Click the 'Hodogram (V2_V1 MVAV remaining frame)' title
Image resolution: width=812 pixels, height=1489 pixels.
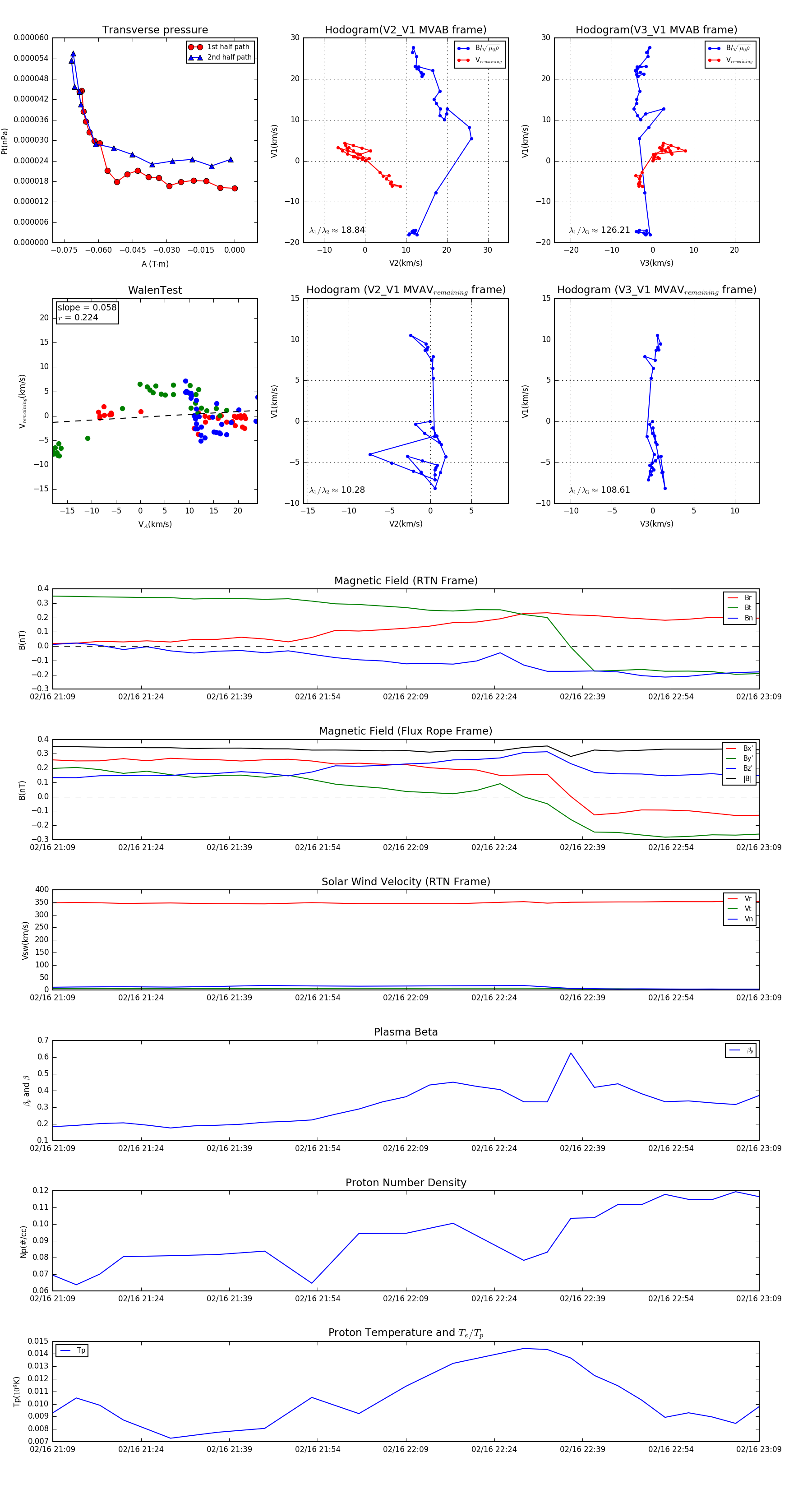pyautogui.click(x=406, y=290)
